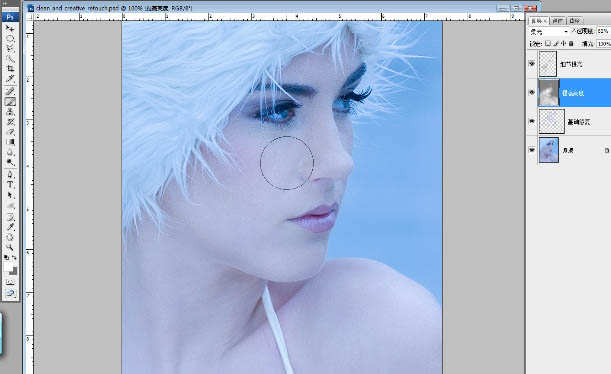Toggle lock image pixels brush icon
The width and height of the screenshot is (611, 374).
click(556, 44)
